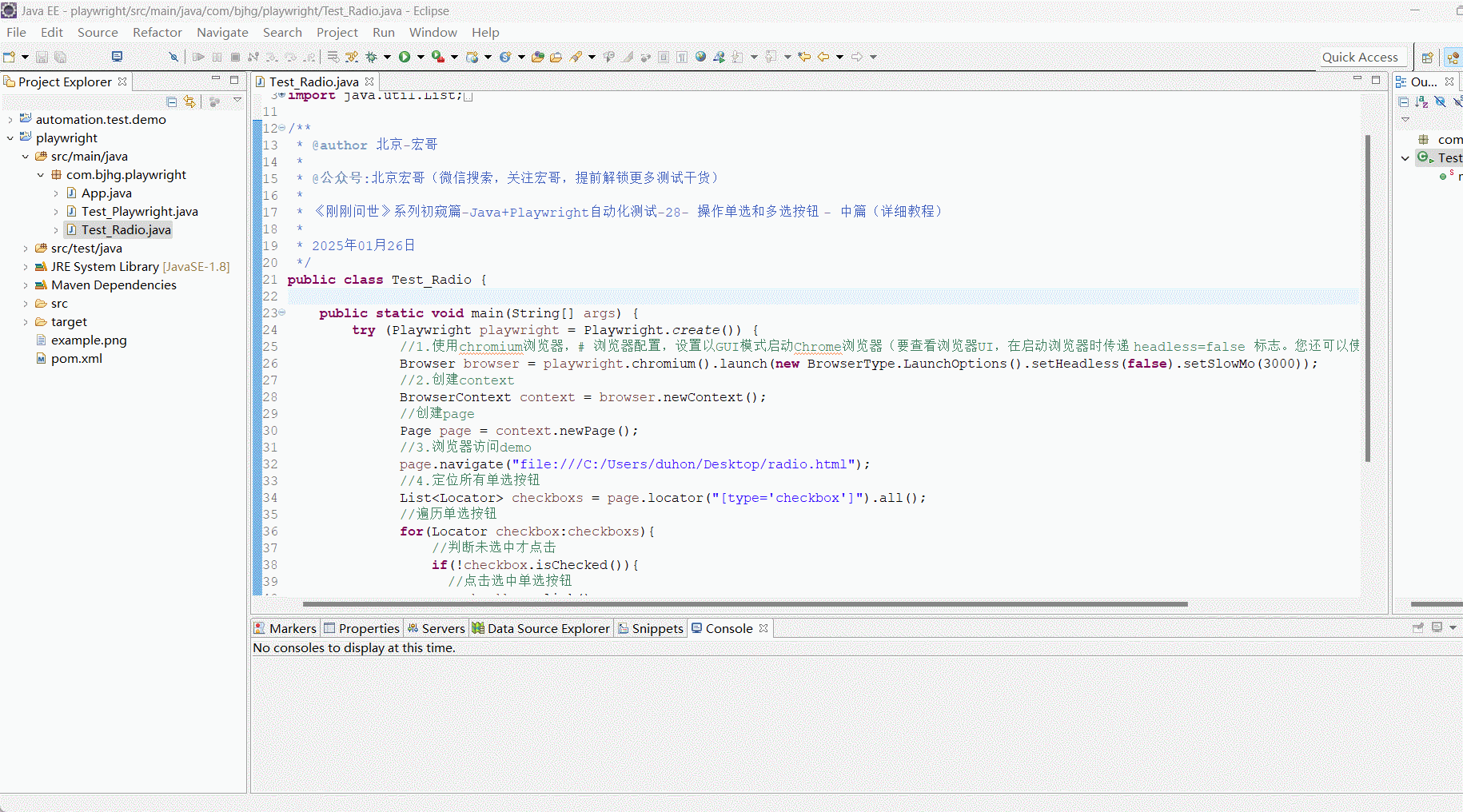This screenshot has height=812, width=1463.
Task: Click the Test_Radio.java editor tab
Action: pyautogui.click(x=313, y=82)
